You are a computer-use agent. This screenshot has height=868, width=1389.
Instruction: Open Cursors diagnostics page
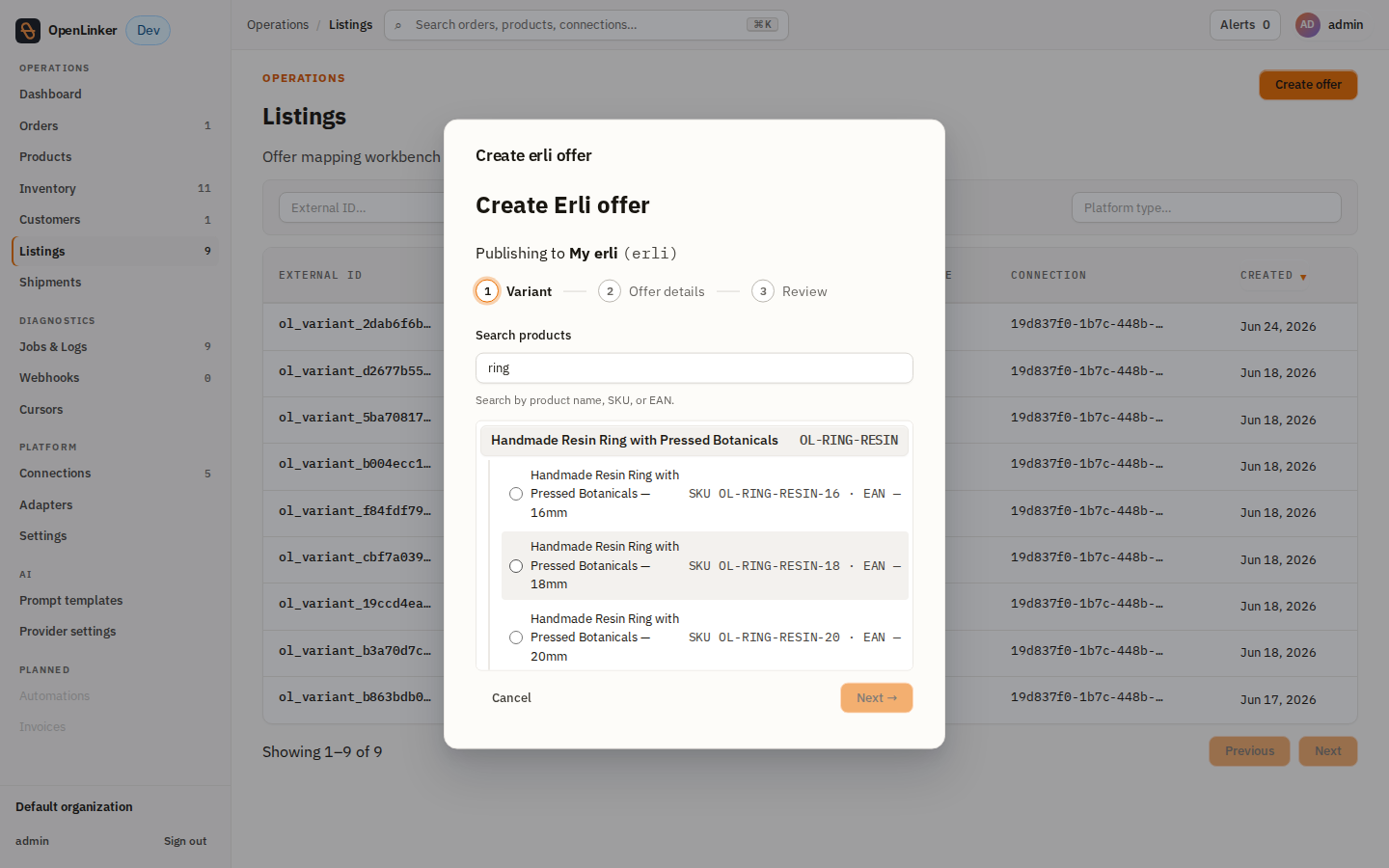(x=115, y=410)
